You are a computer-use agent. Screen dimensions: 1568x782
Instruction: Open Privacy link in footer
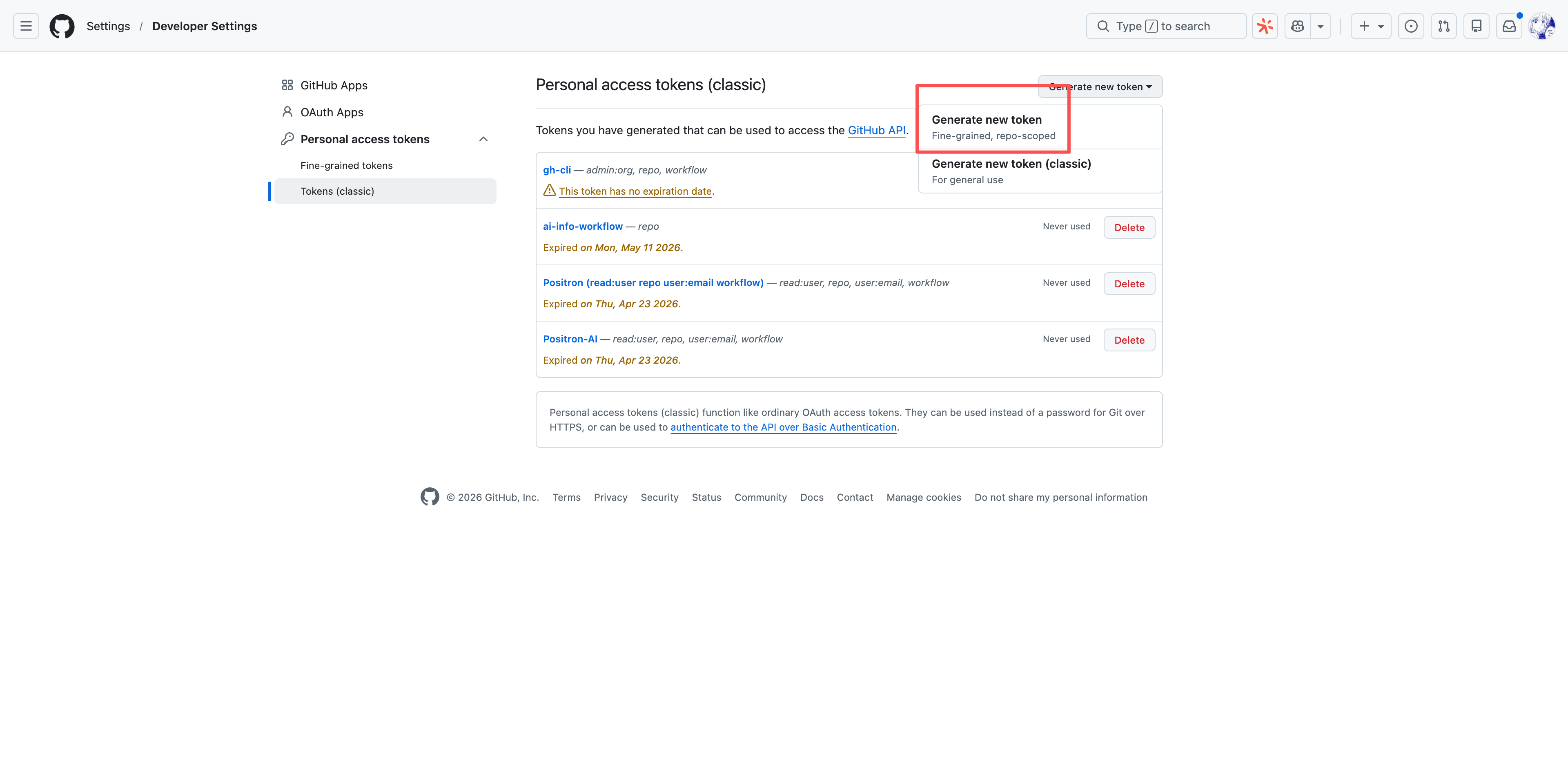coord(610,497)
